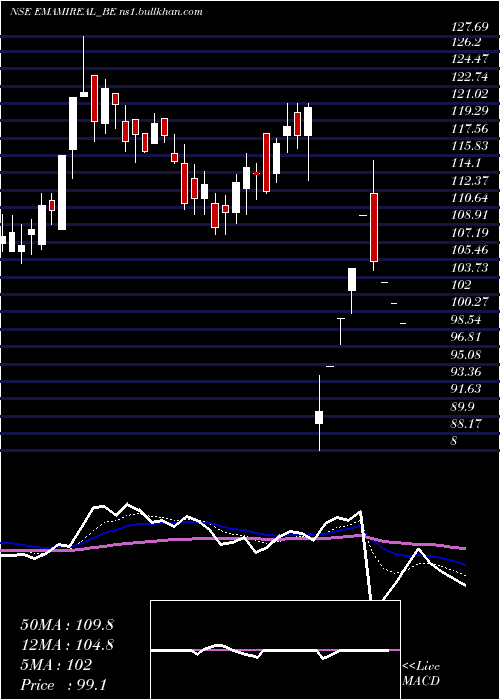Viewport: 500px width, 700px height.
Task: Click the 126.2 price axis label
Action: [x=467, y=42]
